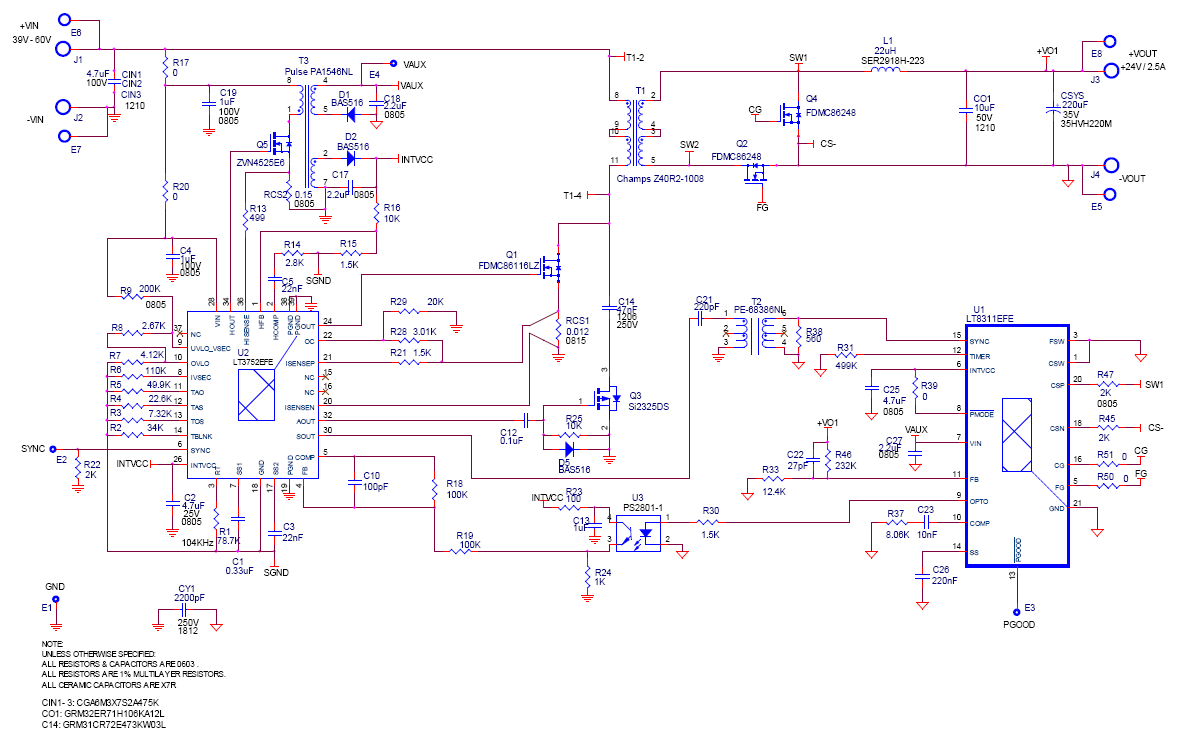Select the +VOUT J3 output terminal
Viewport: 1177px width, 737px height.
[x=1109, y=71]
